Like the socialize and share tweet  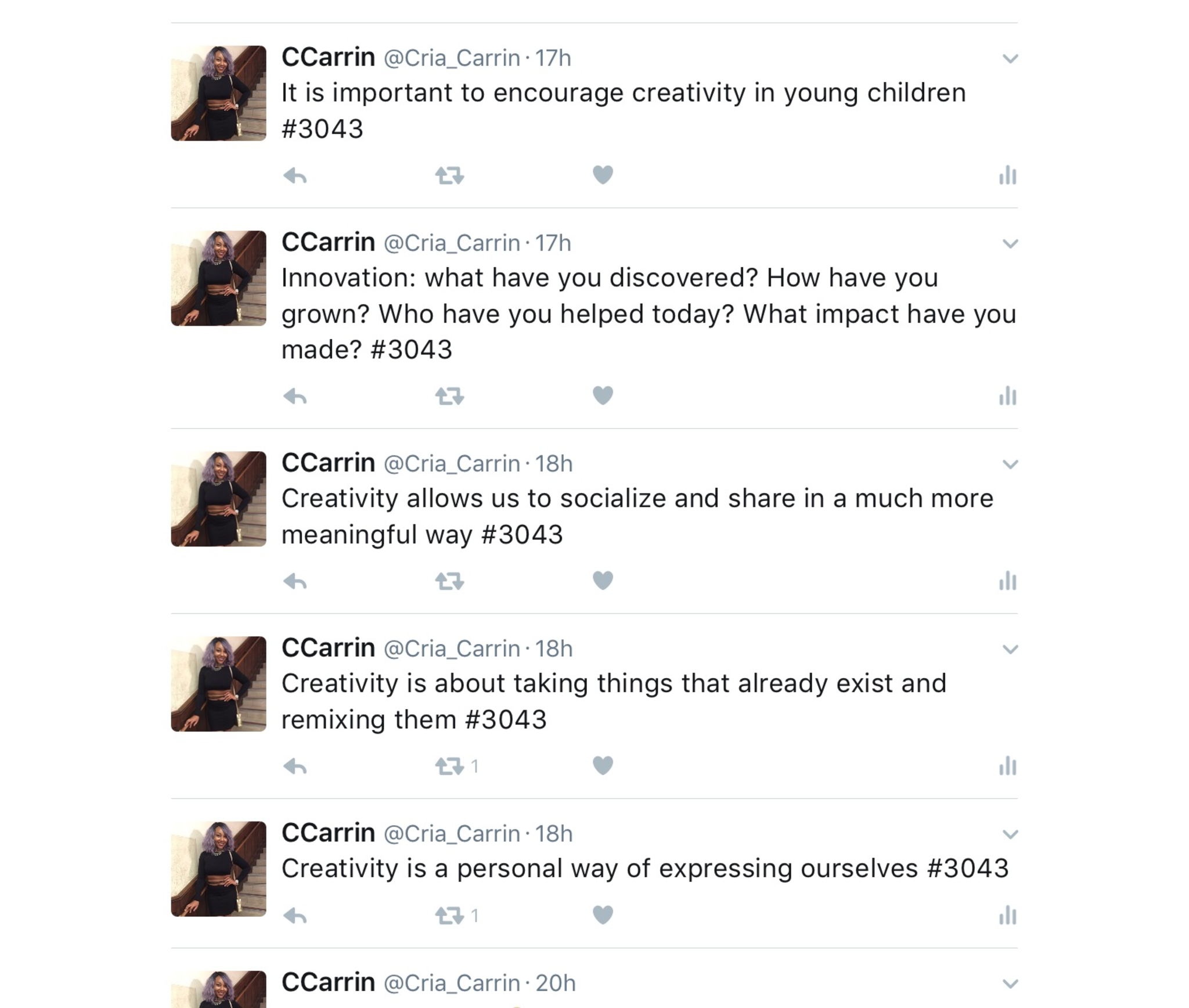click(x=603, y=580)
